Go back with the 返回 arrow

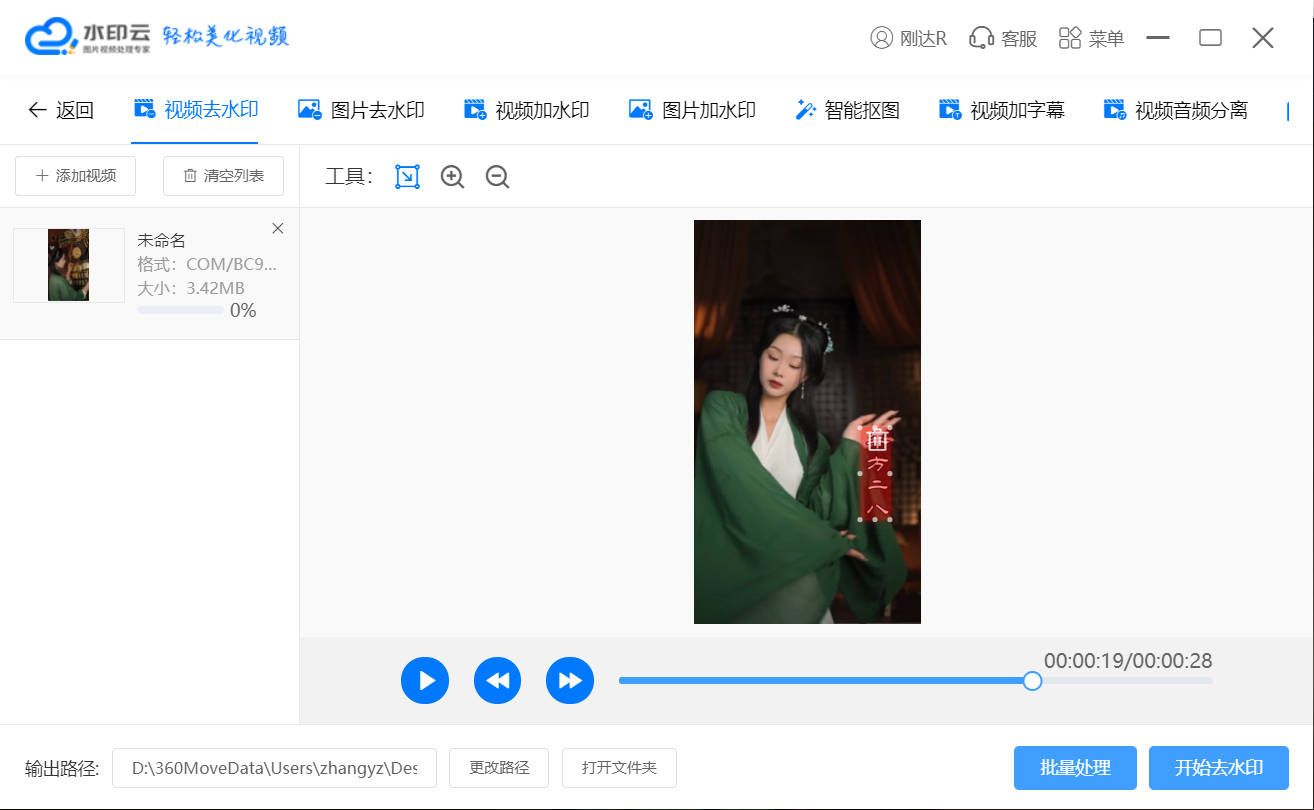60,110
